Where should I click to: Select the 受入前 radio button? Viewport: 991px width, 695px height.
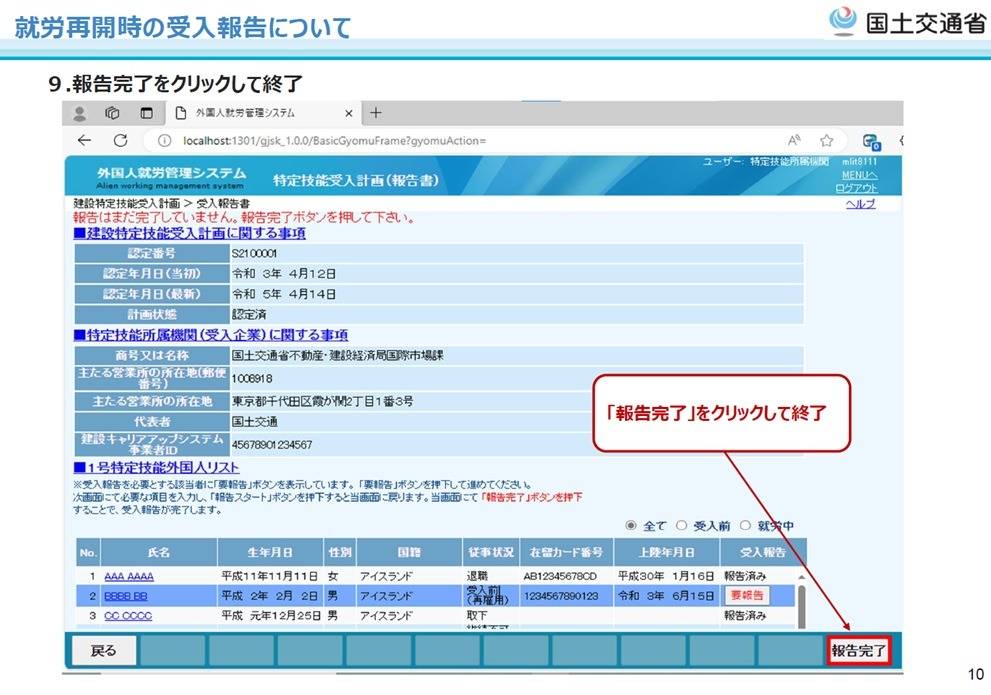(x=681, y=525)
